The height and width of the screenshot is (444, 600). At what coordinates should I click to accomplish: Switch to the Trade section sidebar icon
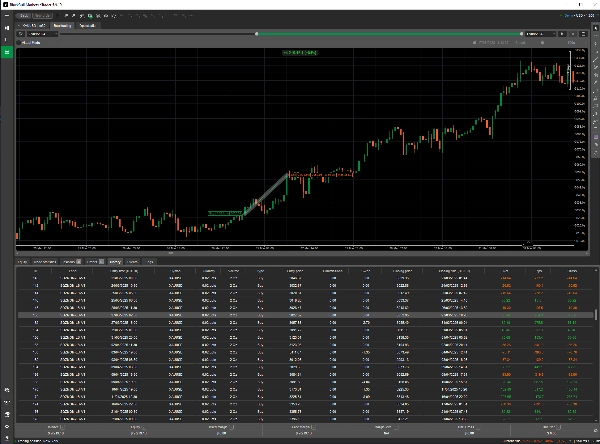7,28
